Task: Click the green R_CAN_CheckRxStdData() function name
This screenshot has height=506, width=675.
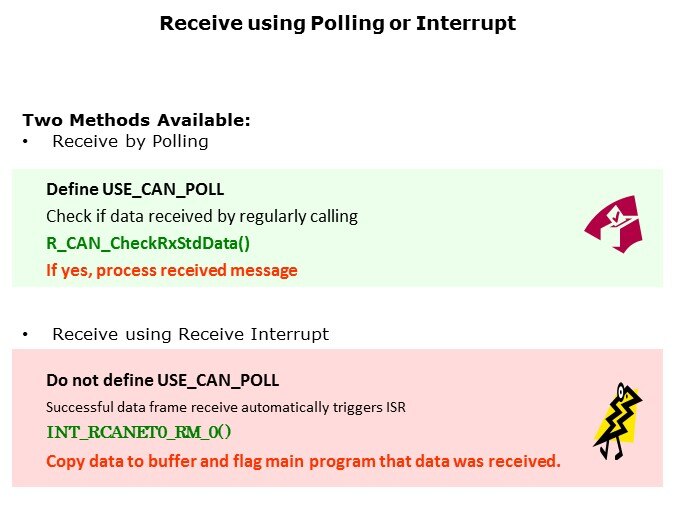Action: pyautogui.click(x=147, y=243)
